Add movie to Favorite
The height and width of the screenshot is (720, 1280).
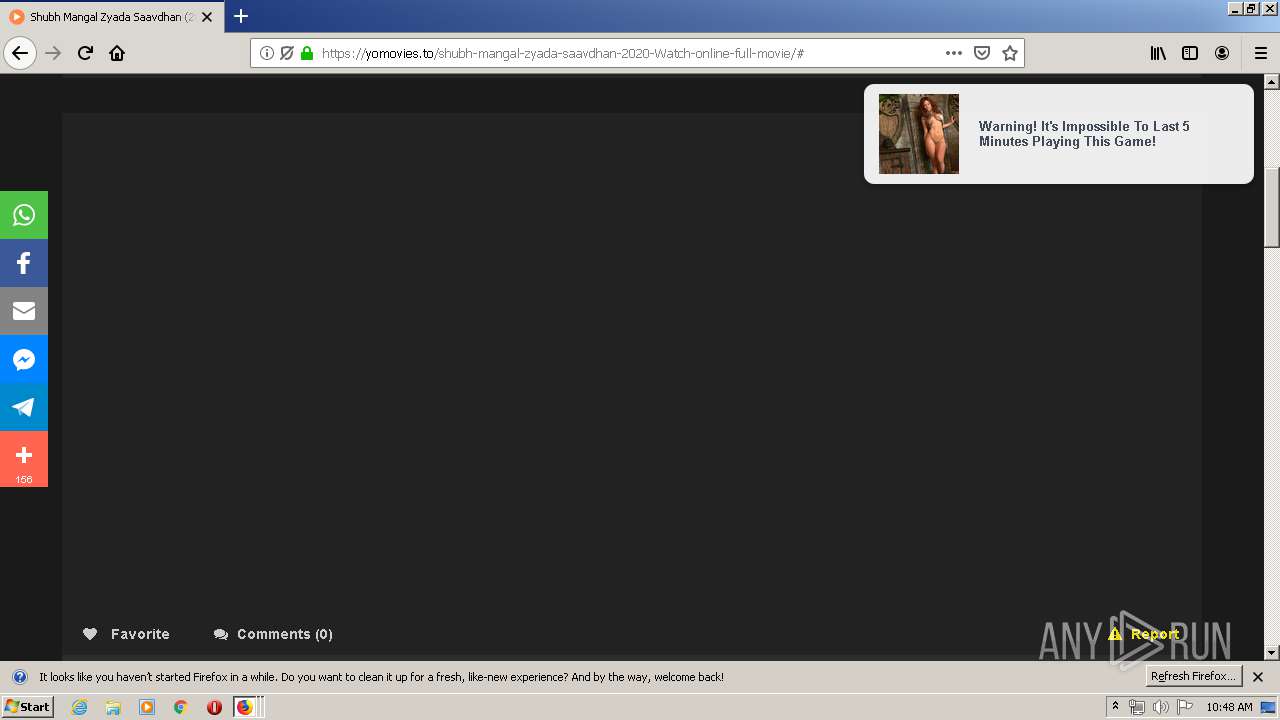tap(126, 634)
